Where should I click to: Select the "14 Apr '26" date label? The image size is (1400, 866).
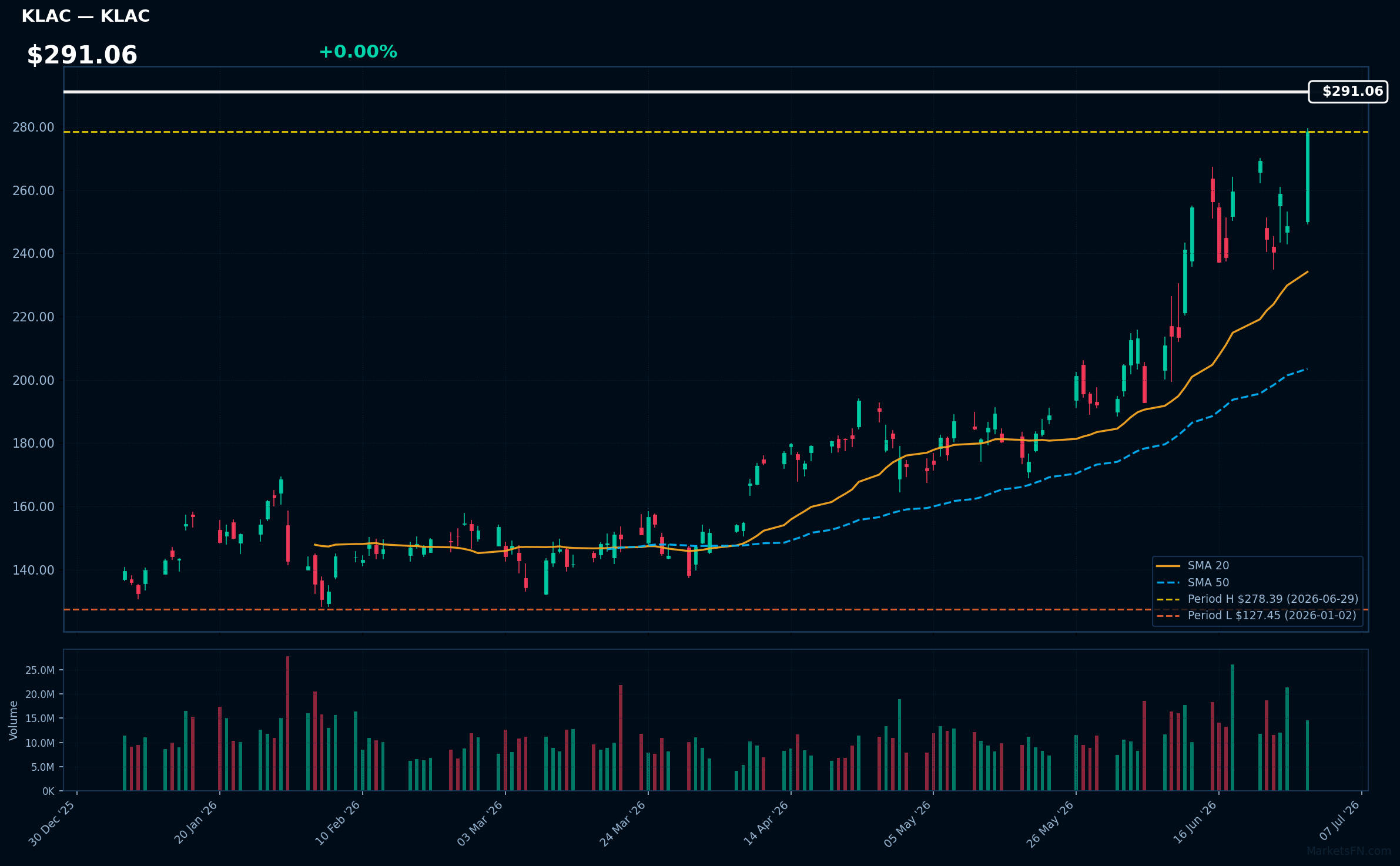[766, 823]
